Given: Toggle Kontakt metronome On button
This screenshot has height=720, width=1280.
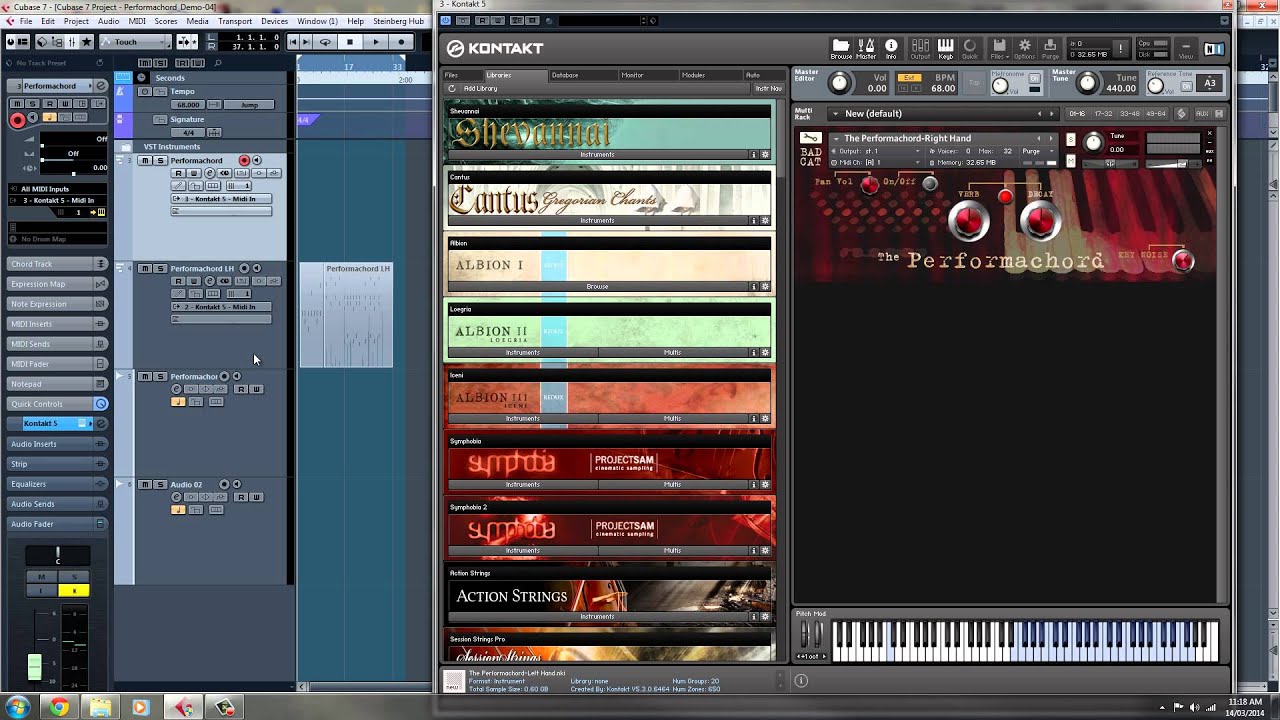Looking at the screenshot, I should [1034, 77].
